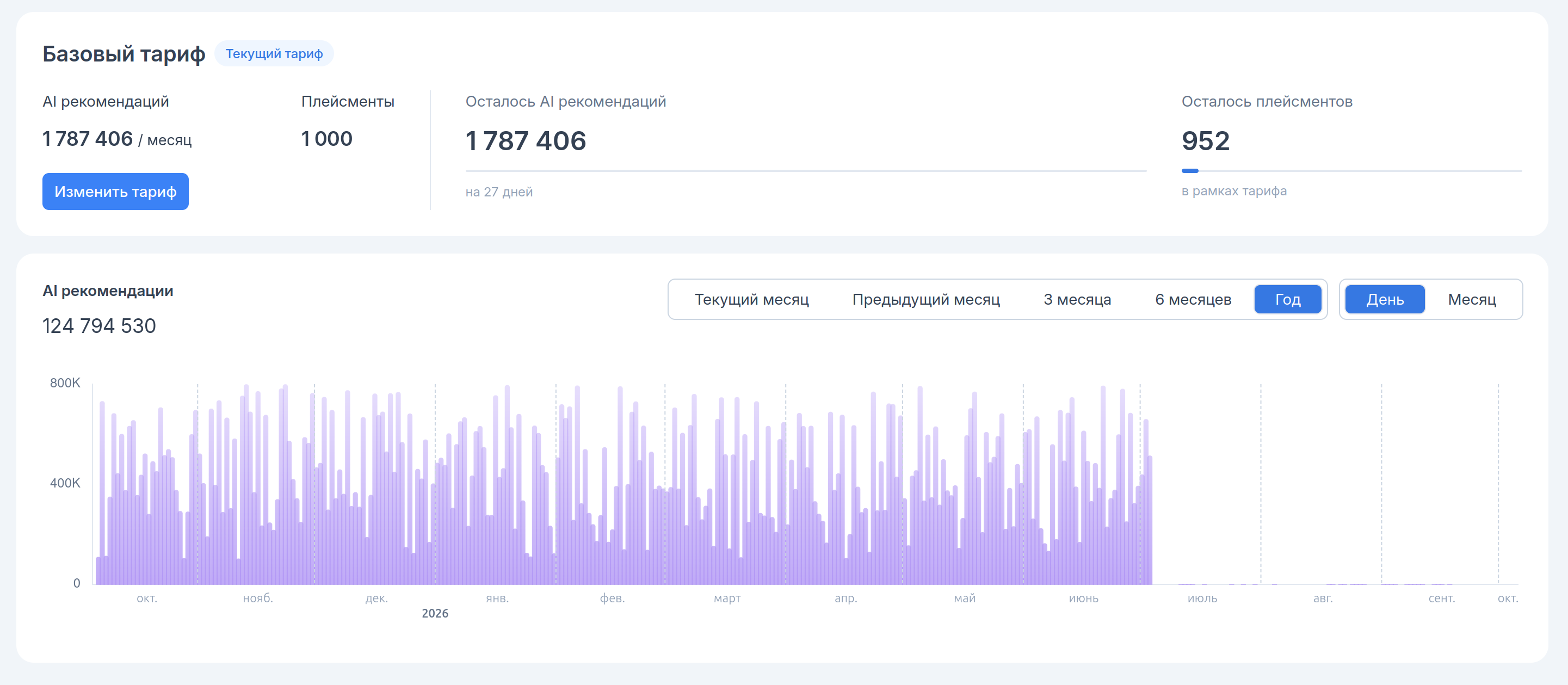Viewport: 1568px width, 685px height.
Task: Click the 400K axis label
Action: 65,483
